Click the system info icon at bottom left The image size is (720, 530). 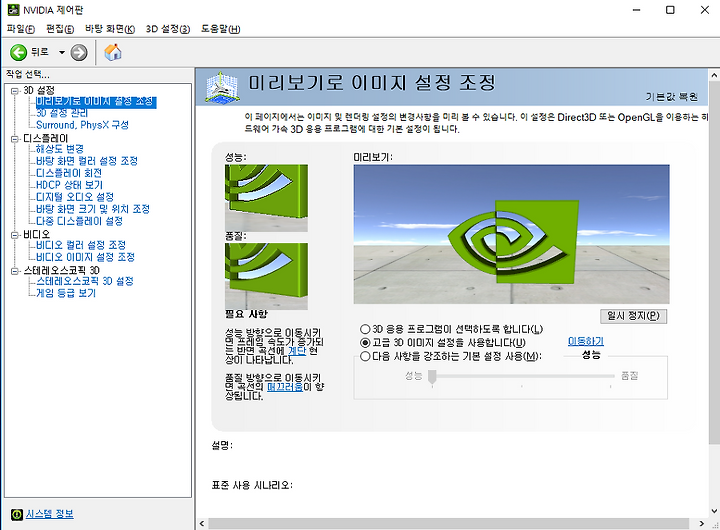17,514
